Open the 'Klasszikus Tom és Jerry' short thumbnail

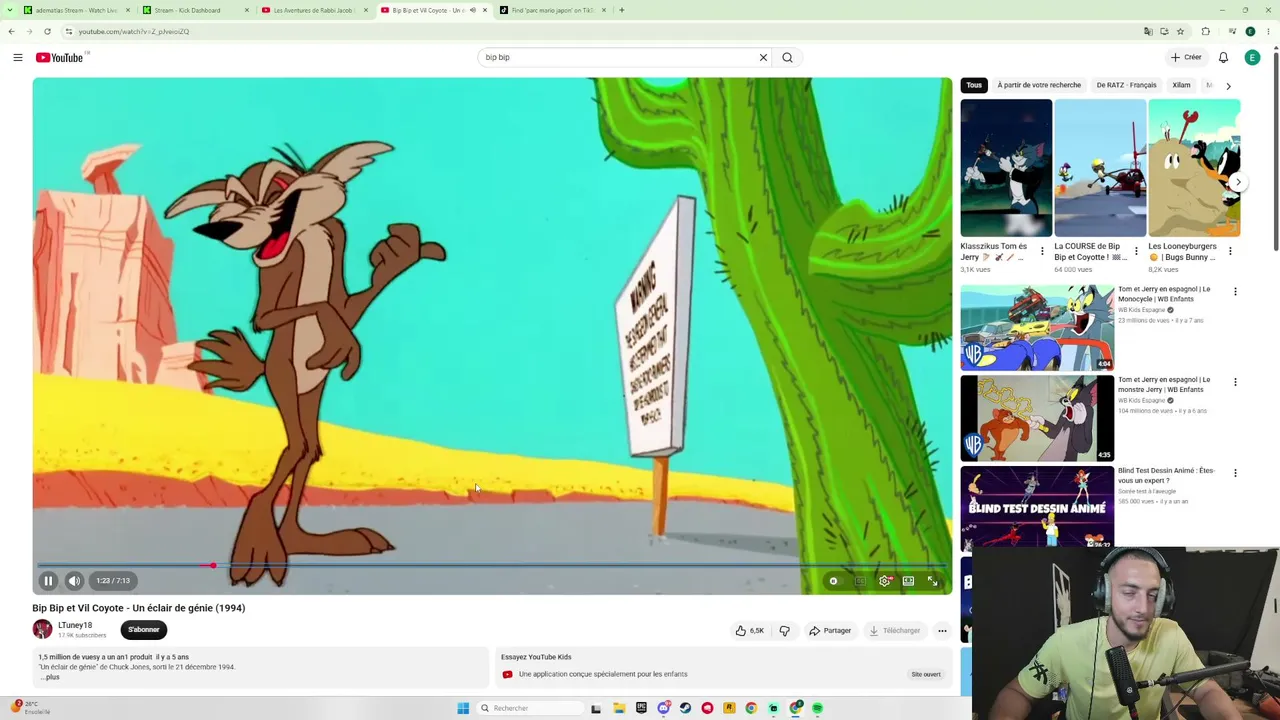click(1006, 168)
